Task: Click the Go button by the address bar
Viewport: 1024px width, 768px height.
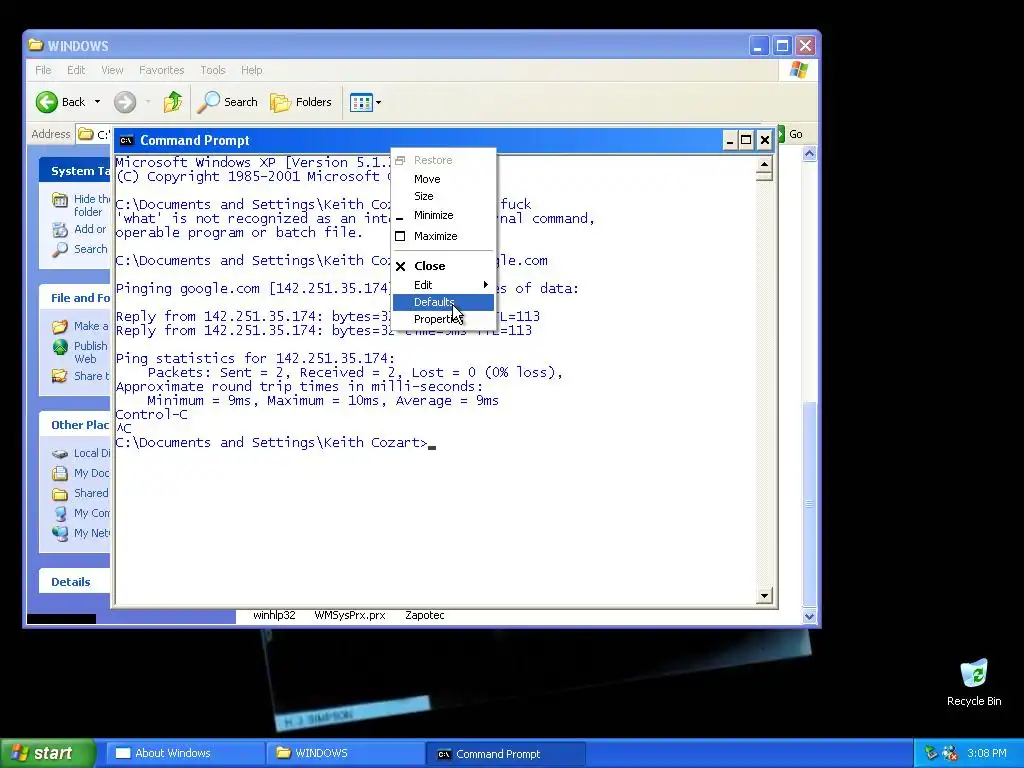Action: (792, 134)
